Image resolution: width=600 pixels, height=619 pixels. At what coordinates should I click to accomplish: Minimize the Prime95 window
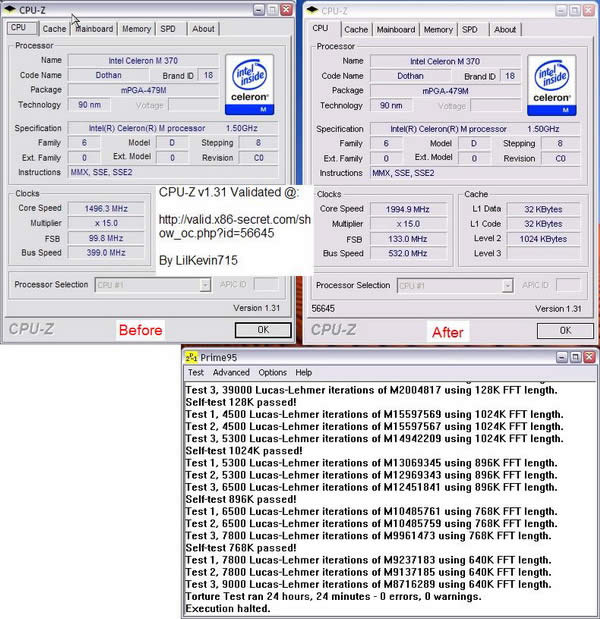coord(562,357)
